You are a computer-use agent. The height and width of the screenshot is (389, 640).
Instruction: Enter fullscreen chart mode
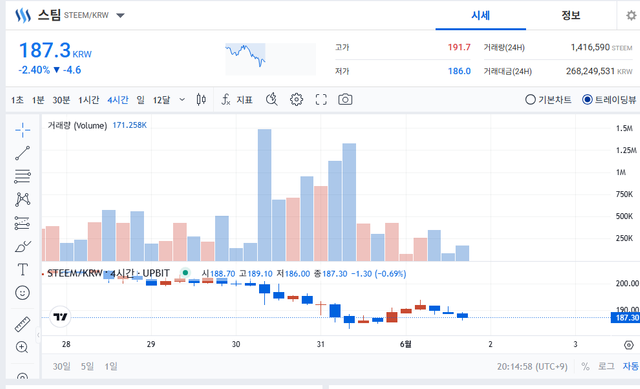pyautogui.click(x=321, y=100)
